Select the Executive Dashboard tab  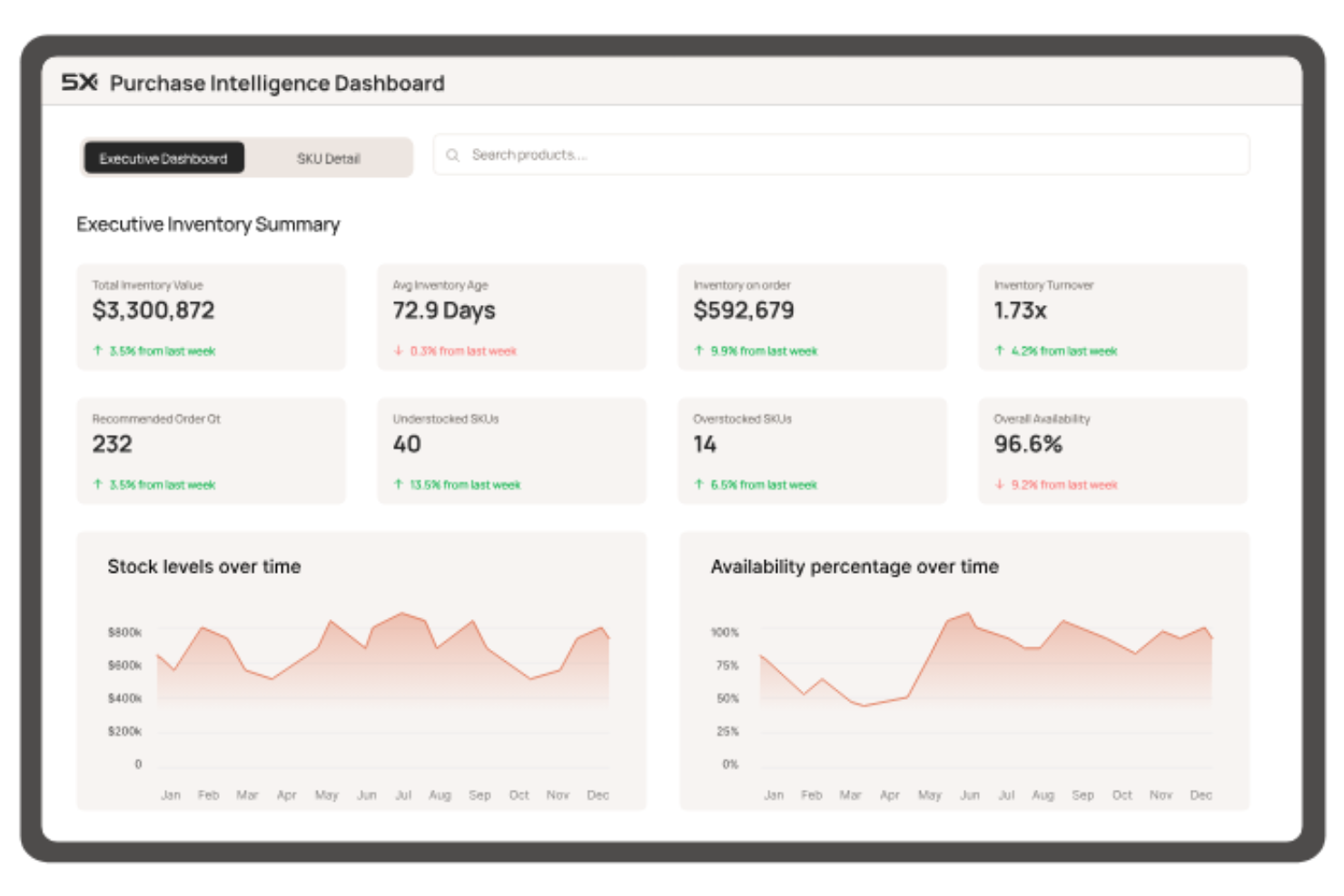pos(163,158)
